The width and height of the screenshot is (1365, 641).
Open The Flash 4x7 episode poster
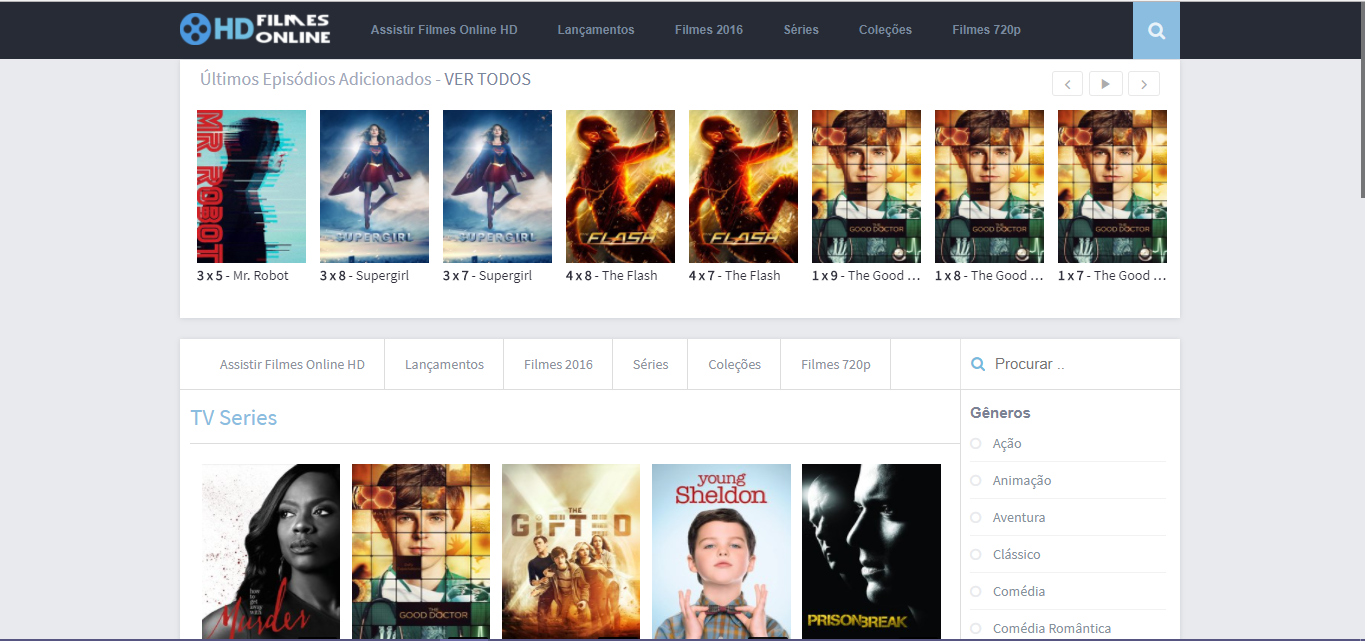743,186
